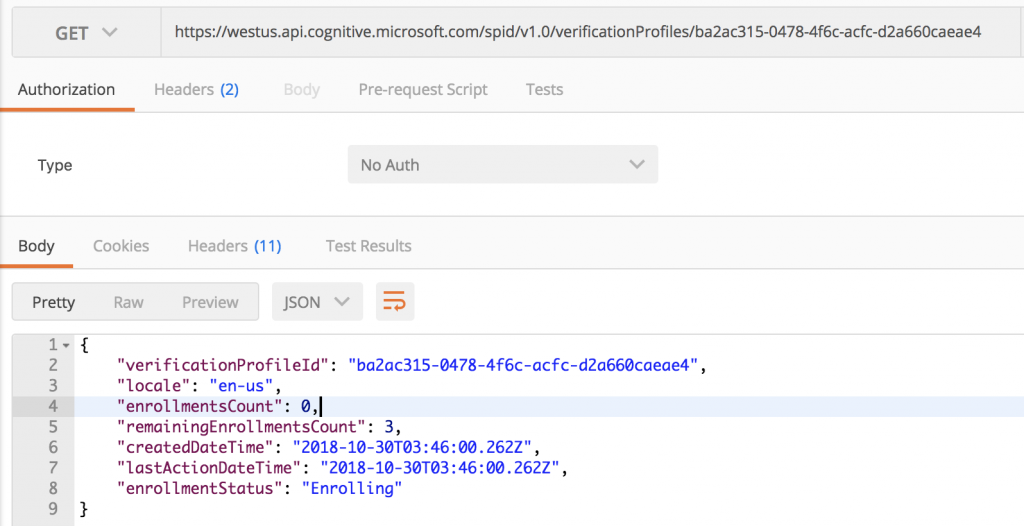This screenshot has height=526, width=1024.
Task: Select the Pre-request Script tab
Action: (423, 89)
